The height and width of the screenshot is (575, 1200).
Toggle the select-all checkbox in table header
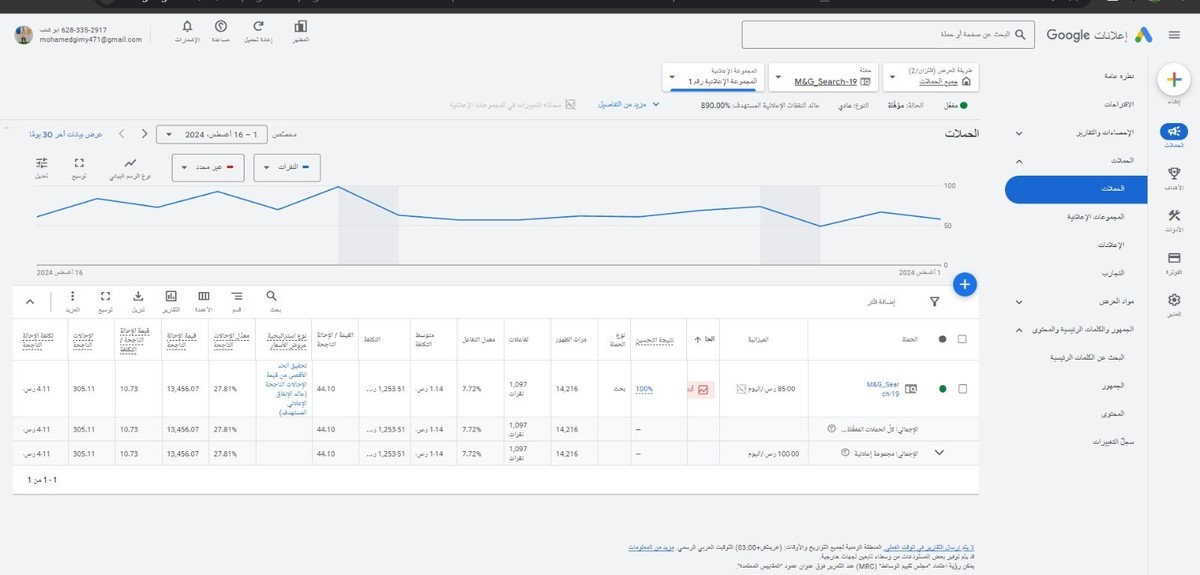(962, 339)
